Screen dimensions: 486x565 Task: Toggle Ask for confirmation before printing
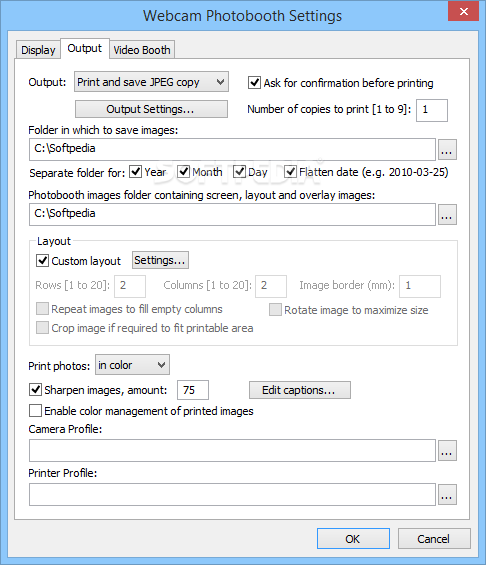pyautogui.click(x=254, y=83)
